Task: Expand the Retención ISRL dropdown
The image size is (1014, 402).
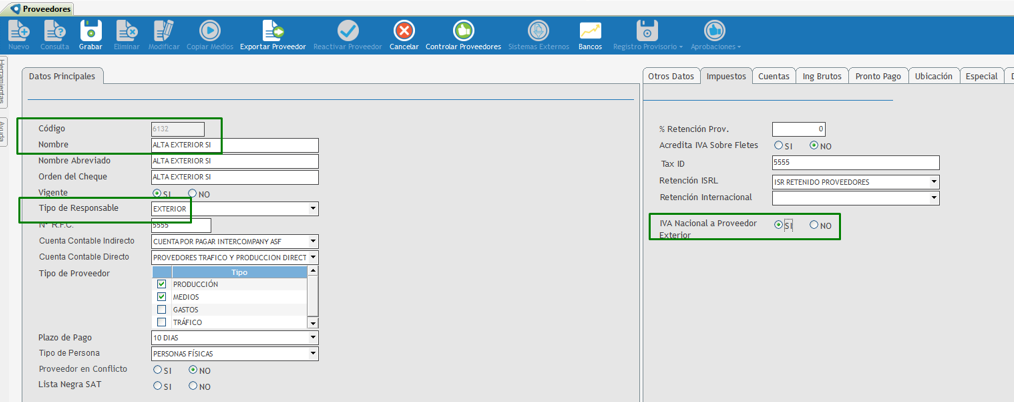Action: pos(934,182)
